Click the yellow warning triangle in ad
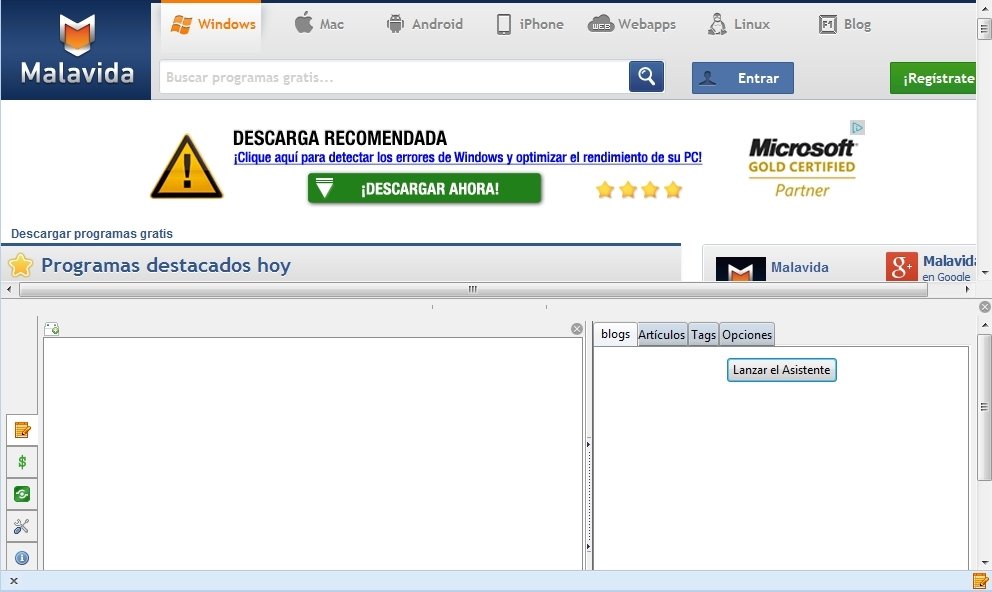The image size is (992, 592). pyautogui.click(x=187, y=166)
